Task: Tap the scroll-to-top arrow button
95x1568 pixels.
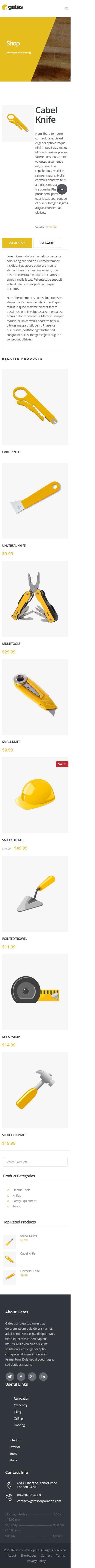Action: [62, 189]
